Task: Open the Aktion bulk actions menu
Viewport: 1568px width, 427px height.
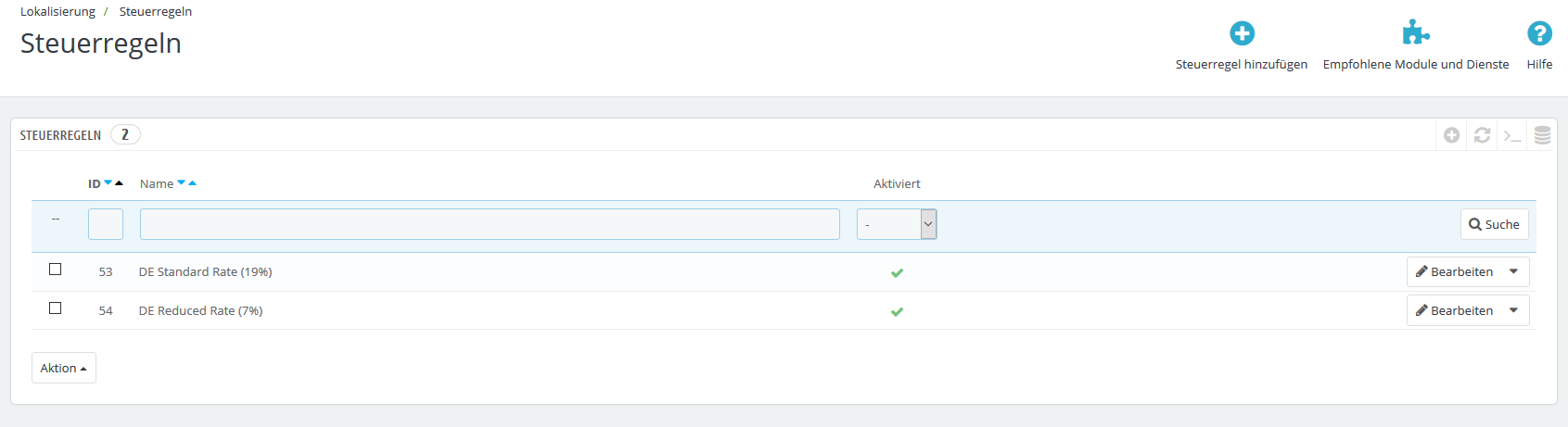Action: [x=63, y=368]
